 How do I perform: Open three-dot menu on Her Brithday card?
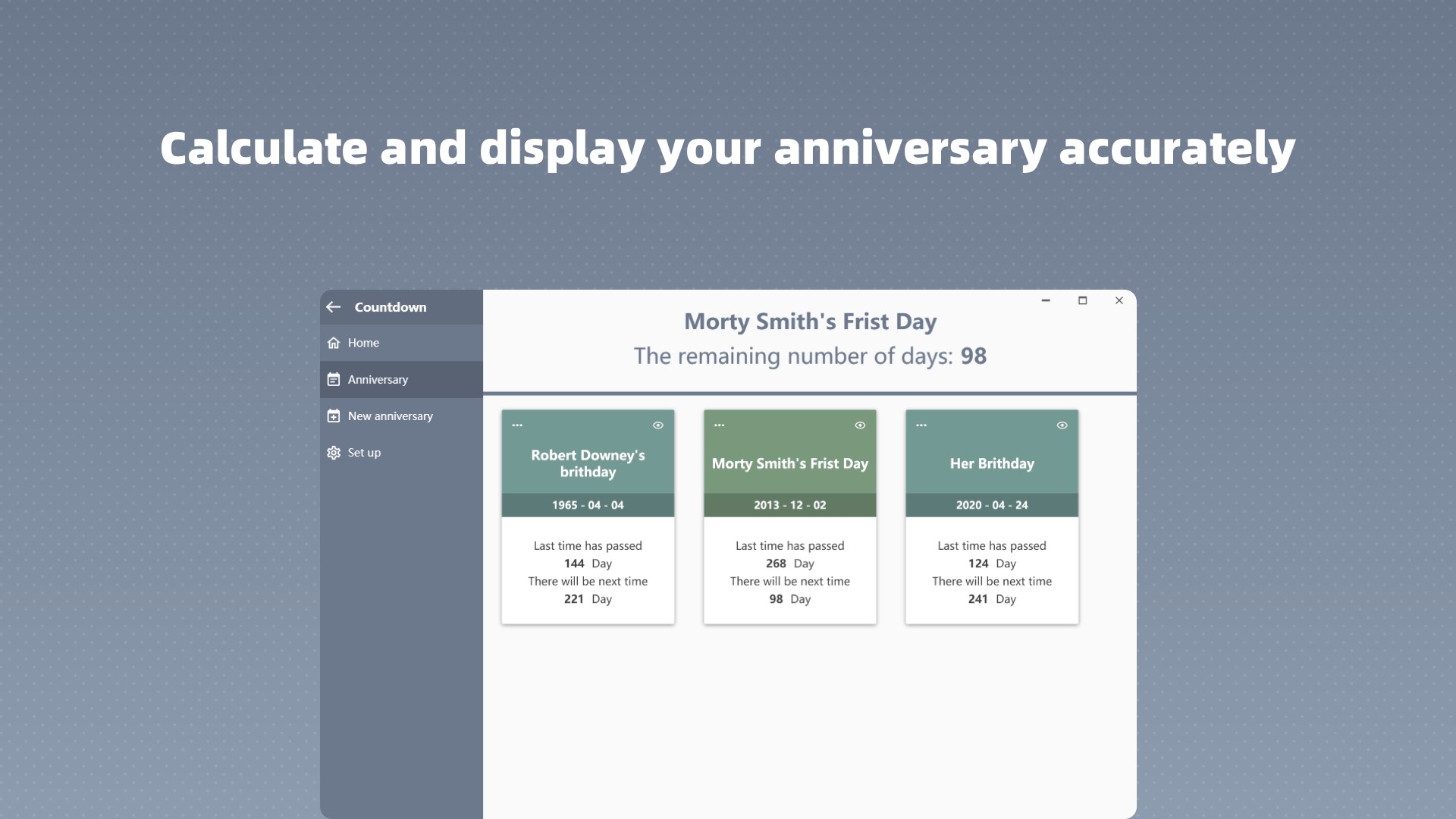coord(921,425)
